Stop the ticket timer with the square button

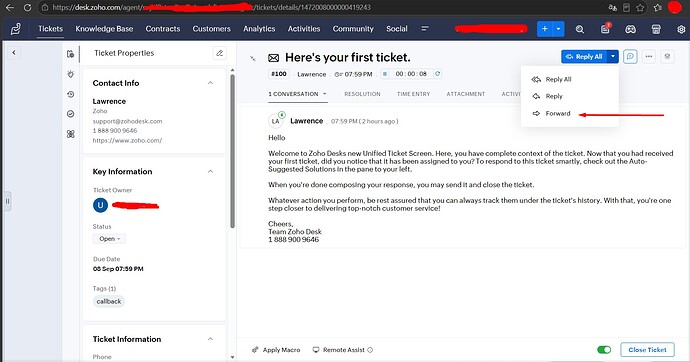tap(385, 74)
